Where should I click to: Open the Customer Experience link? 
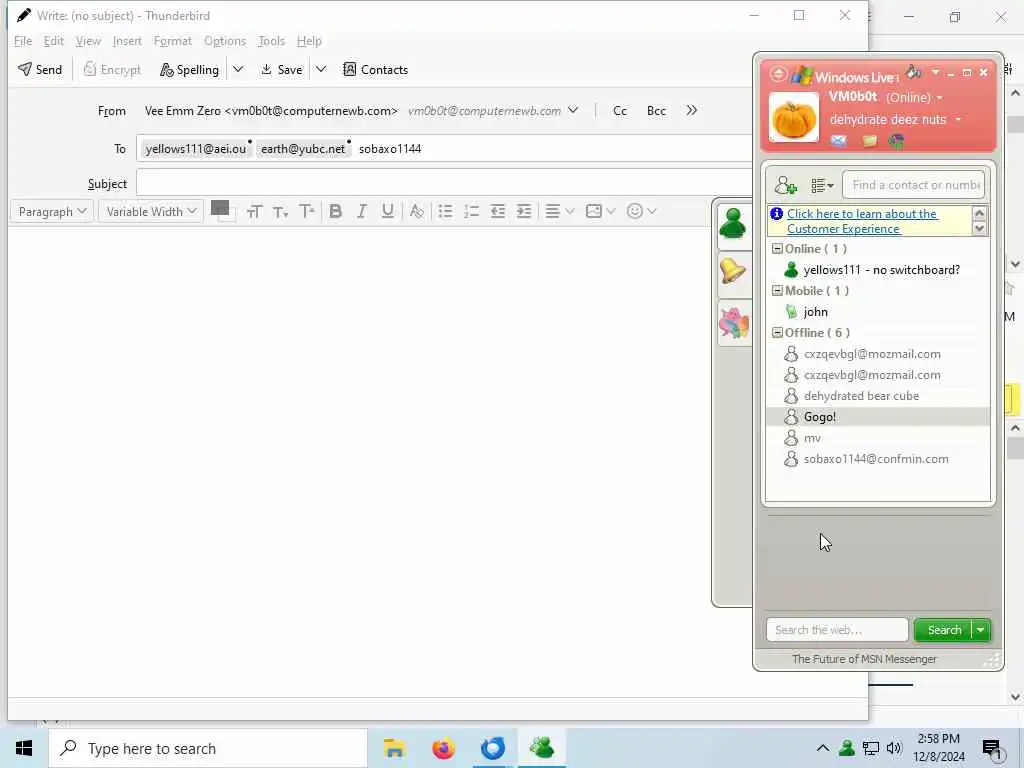(x=862, y=221)
